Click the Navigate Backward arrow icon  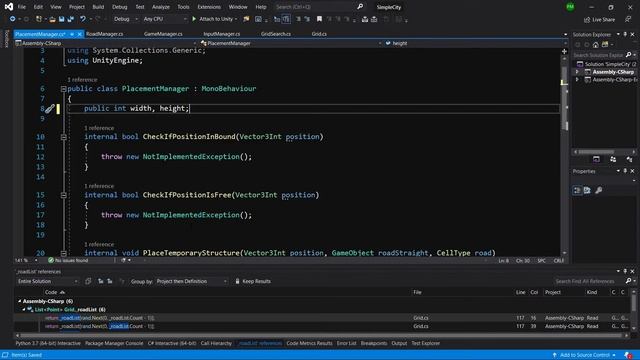pos(13,19)
